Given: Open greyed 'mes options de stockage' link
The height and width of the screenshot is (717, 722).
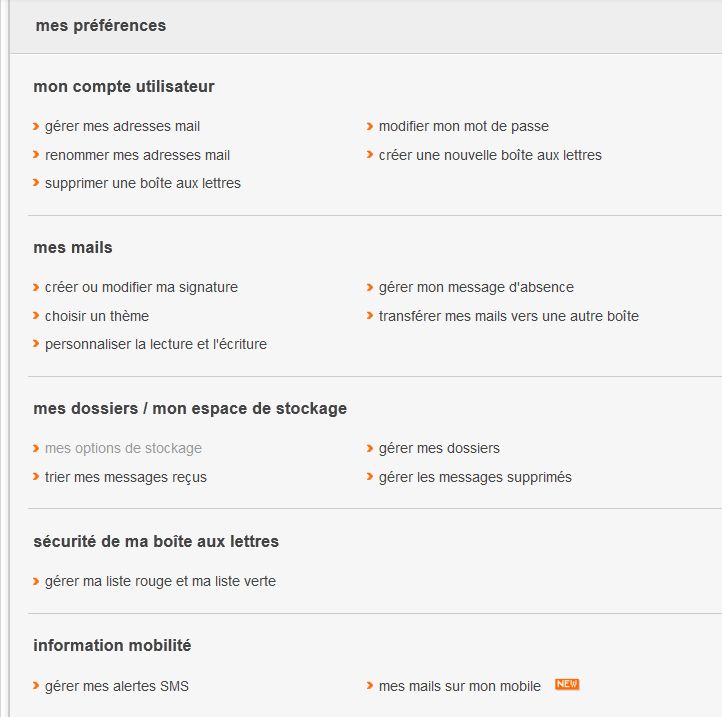Looking at the screenshot, I should tap(123, 448).
